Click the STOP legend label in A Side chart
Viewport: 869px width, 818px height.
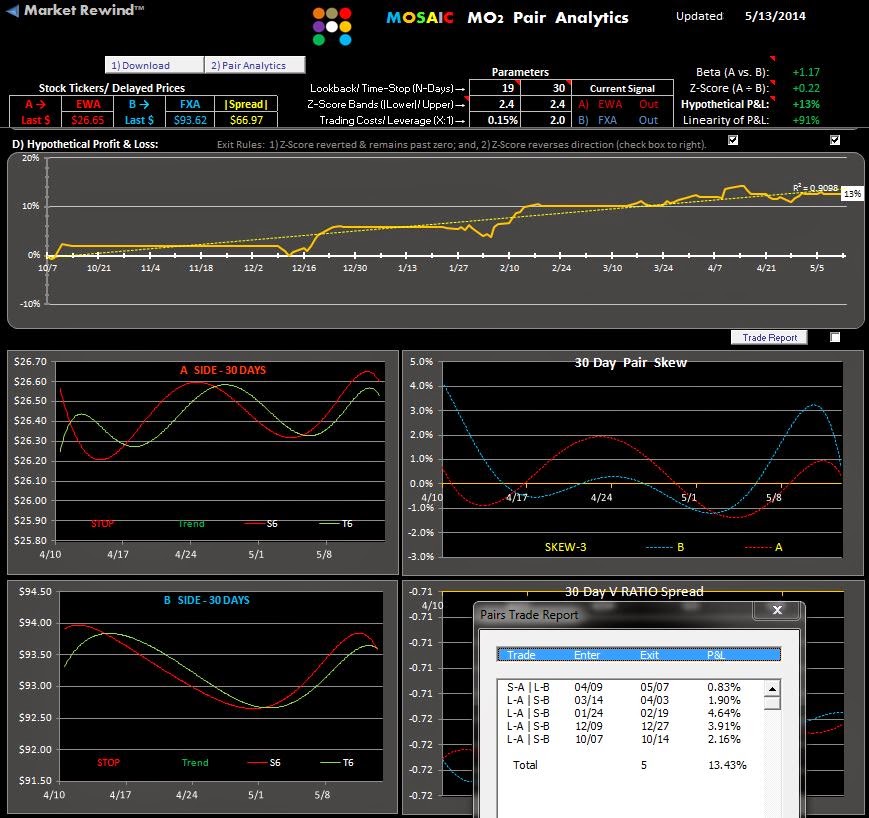[x=103, y=523]
